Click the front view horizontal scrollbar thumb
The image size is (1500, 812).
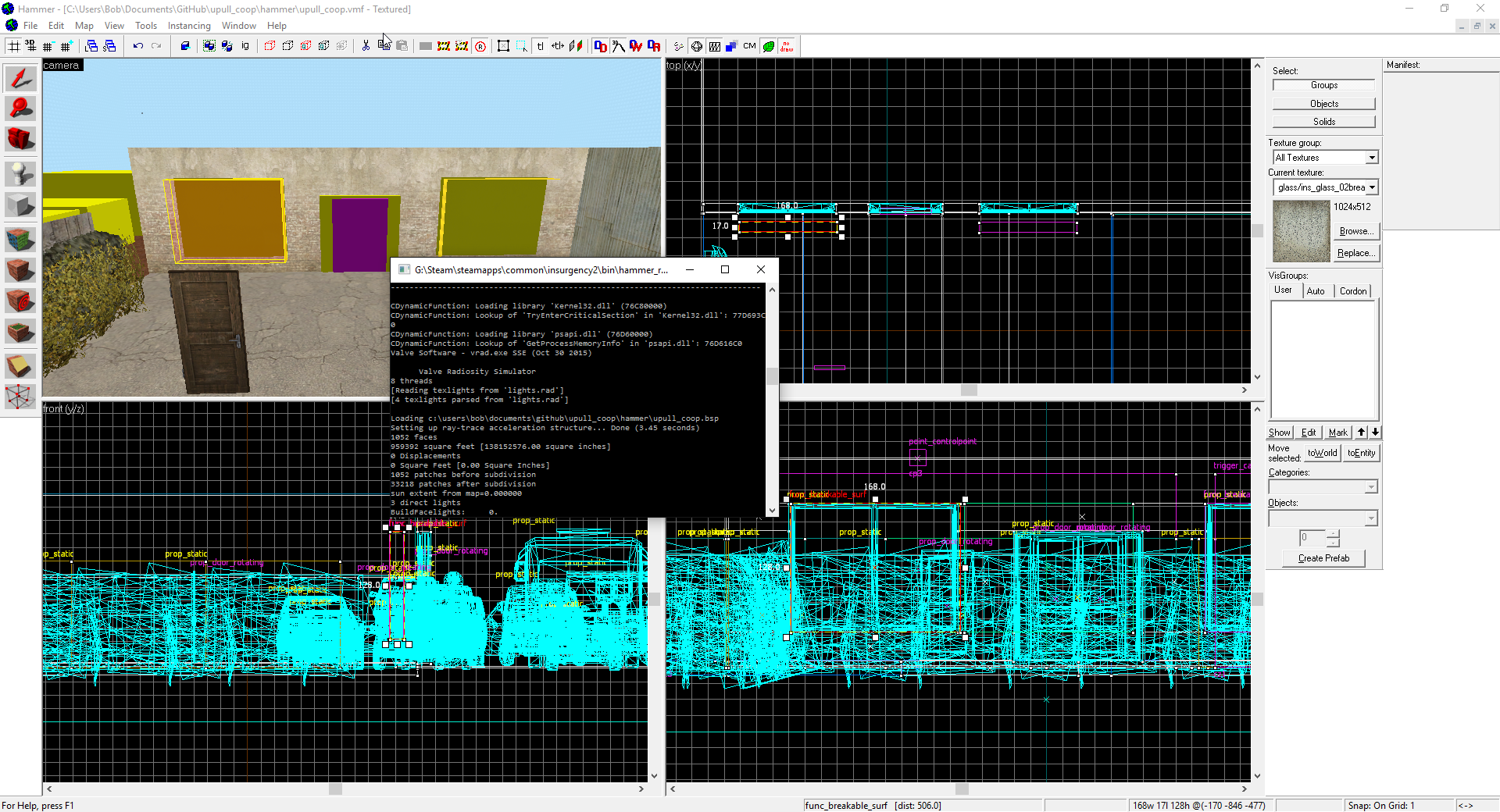(x=335, y=789)
